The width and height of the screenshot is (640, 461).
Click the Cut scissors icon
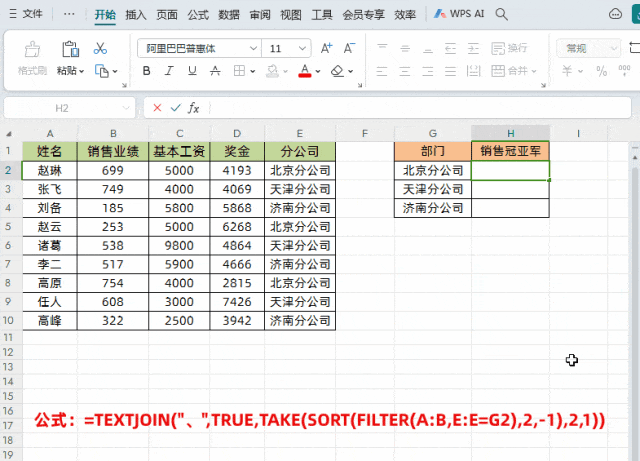click(100, 48)
